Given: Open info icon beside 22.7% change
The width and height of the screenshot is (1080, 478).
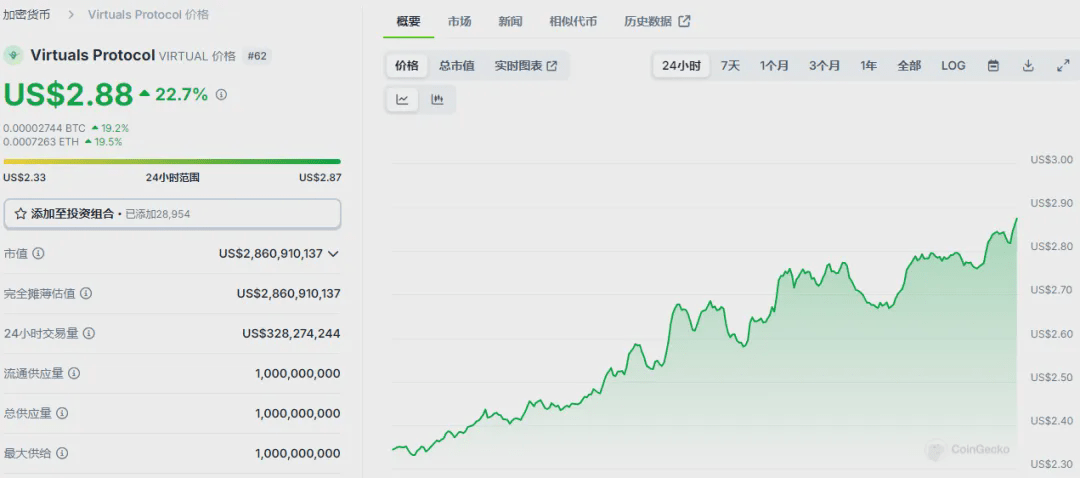Looking at the screenshot, I should click(x=221, y=95).
